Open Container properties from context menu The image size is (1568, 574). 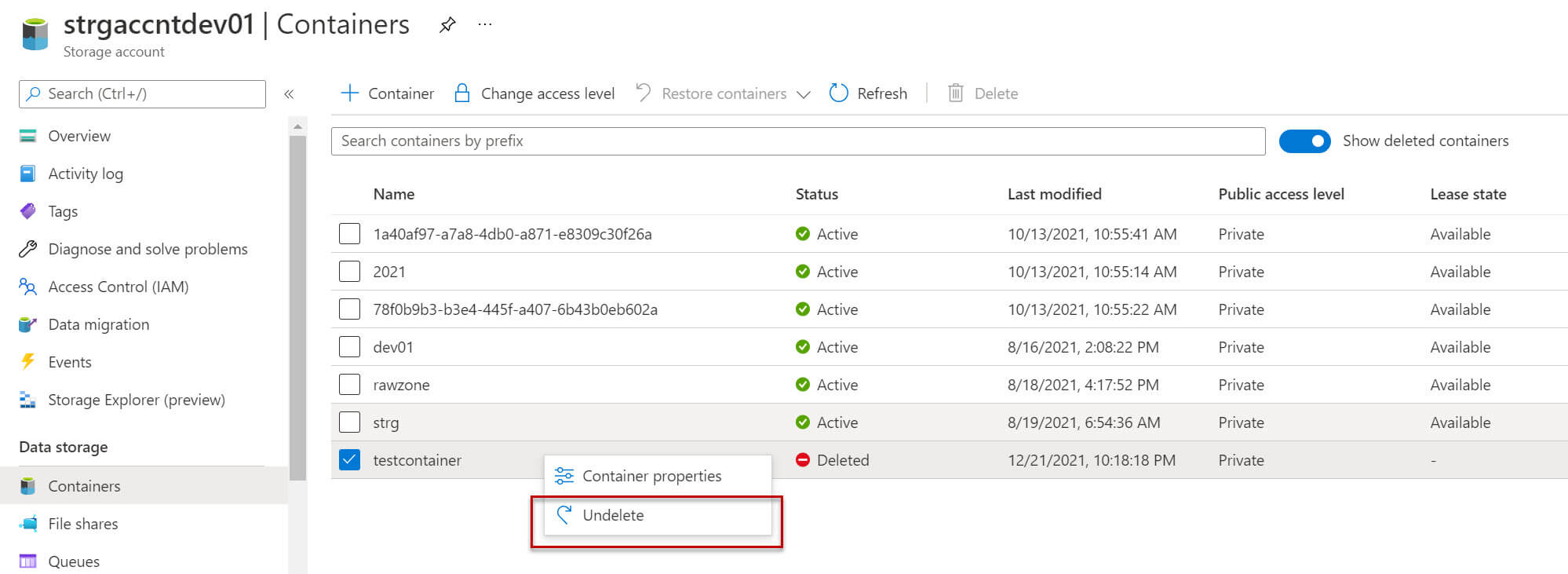651,476
